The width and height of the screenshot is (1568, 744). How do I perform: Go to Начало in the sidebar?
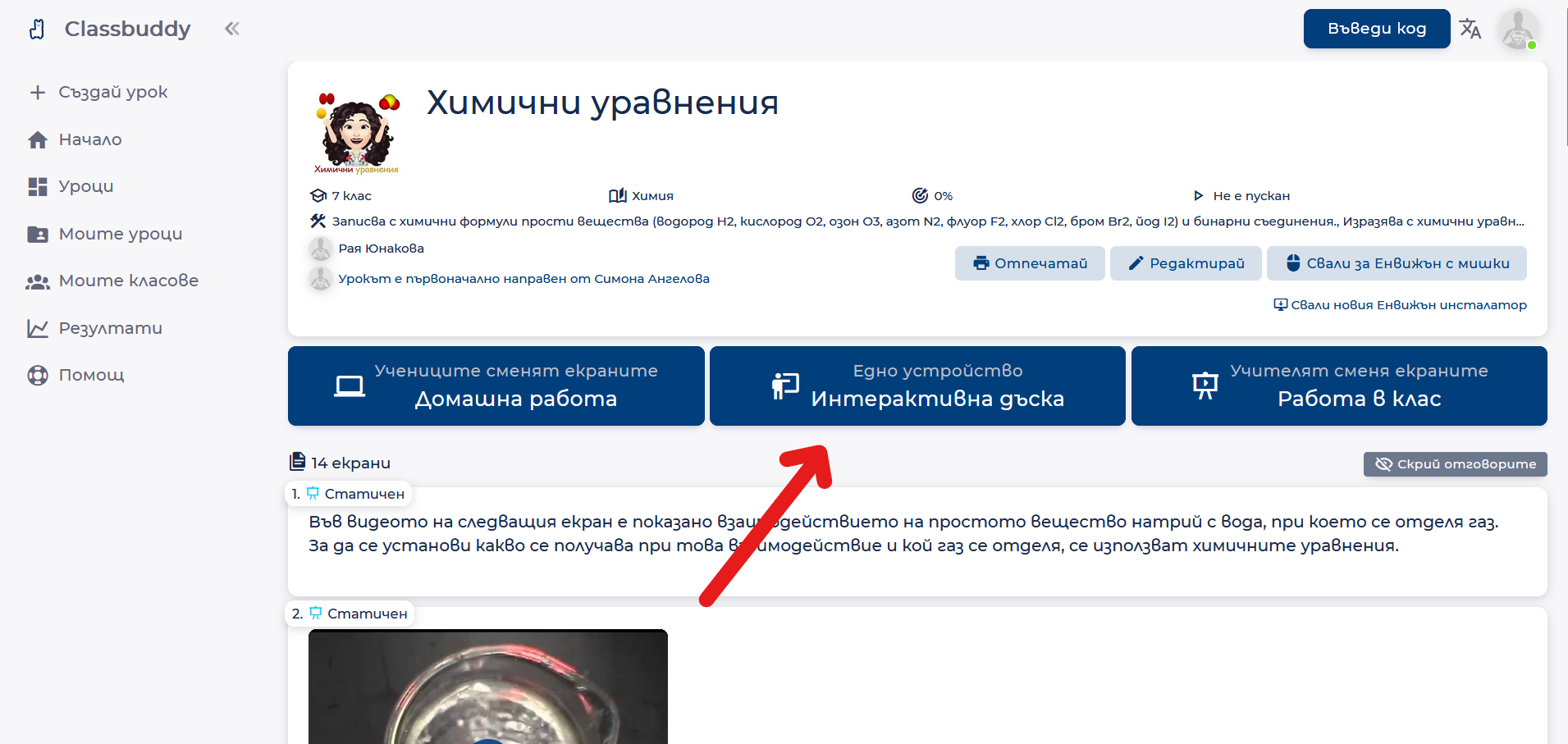90,139
